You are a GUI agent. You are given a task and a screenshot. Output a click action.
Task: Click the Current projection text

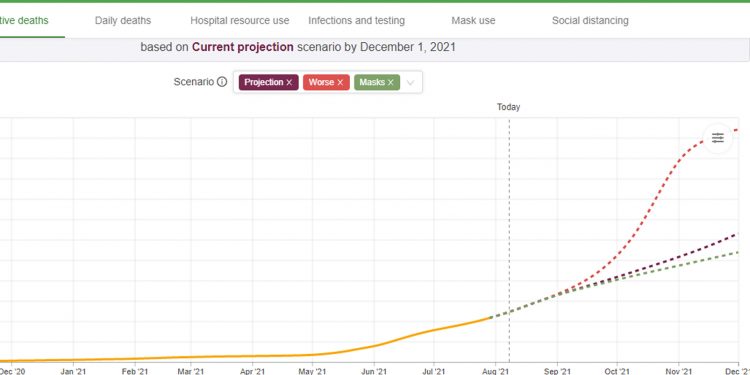coord(243,47)
